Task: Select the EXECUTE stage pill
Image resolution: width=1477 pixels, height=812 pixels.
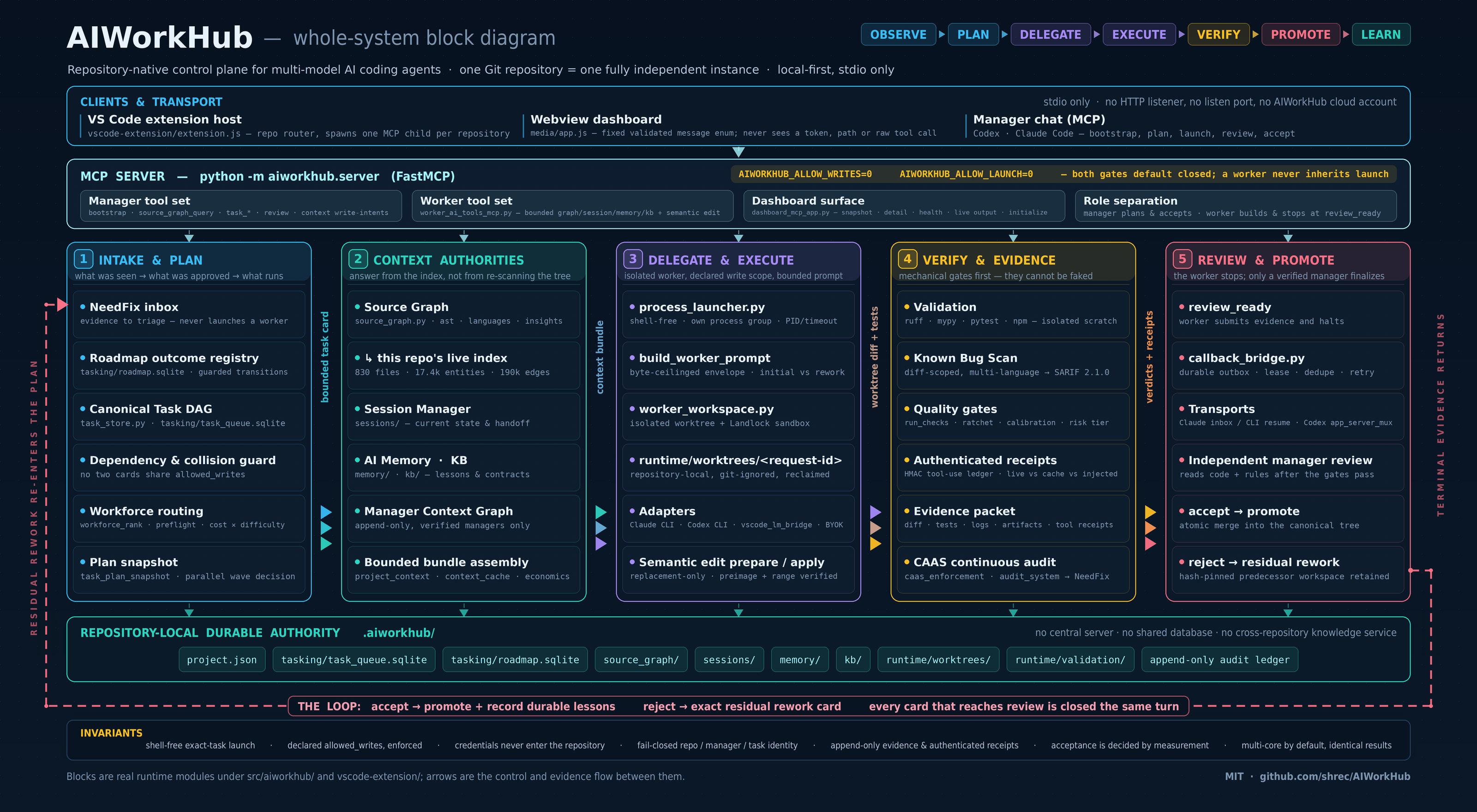Action: point(1139,35)
